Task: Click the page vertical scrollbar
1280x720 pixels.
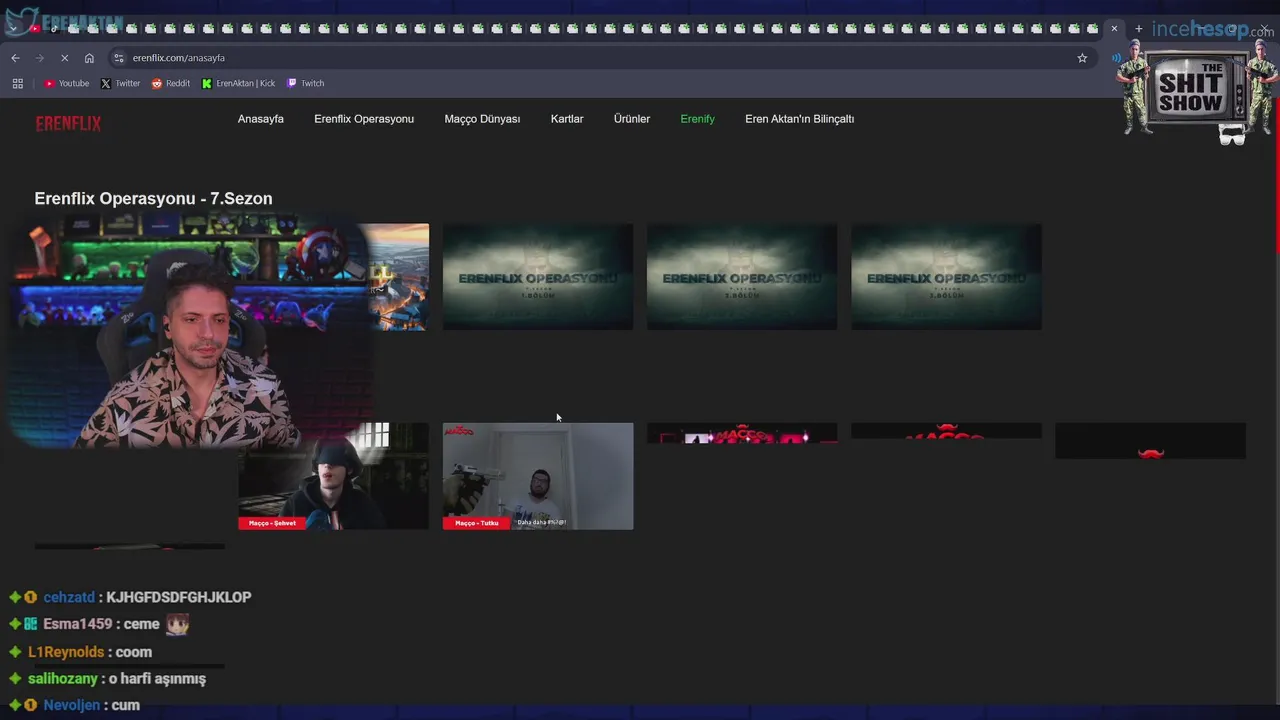Action: [1276, 175]
